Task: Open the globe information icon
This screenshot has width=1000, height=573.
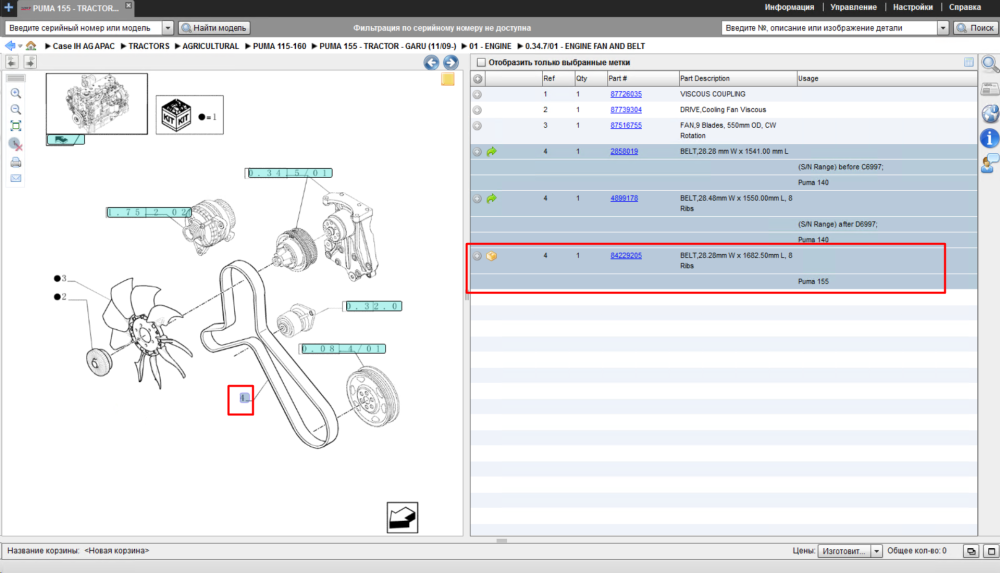Action: (x=990, y=114)
